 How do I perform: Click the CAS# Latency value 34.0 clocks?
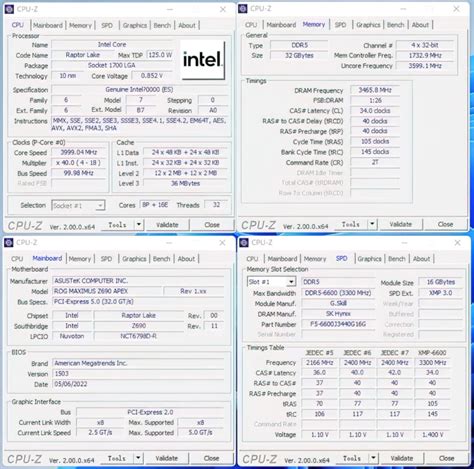tap(375, 111)
